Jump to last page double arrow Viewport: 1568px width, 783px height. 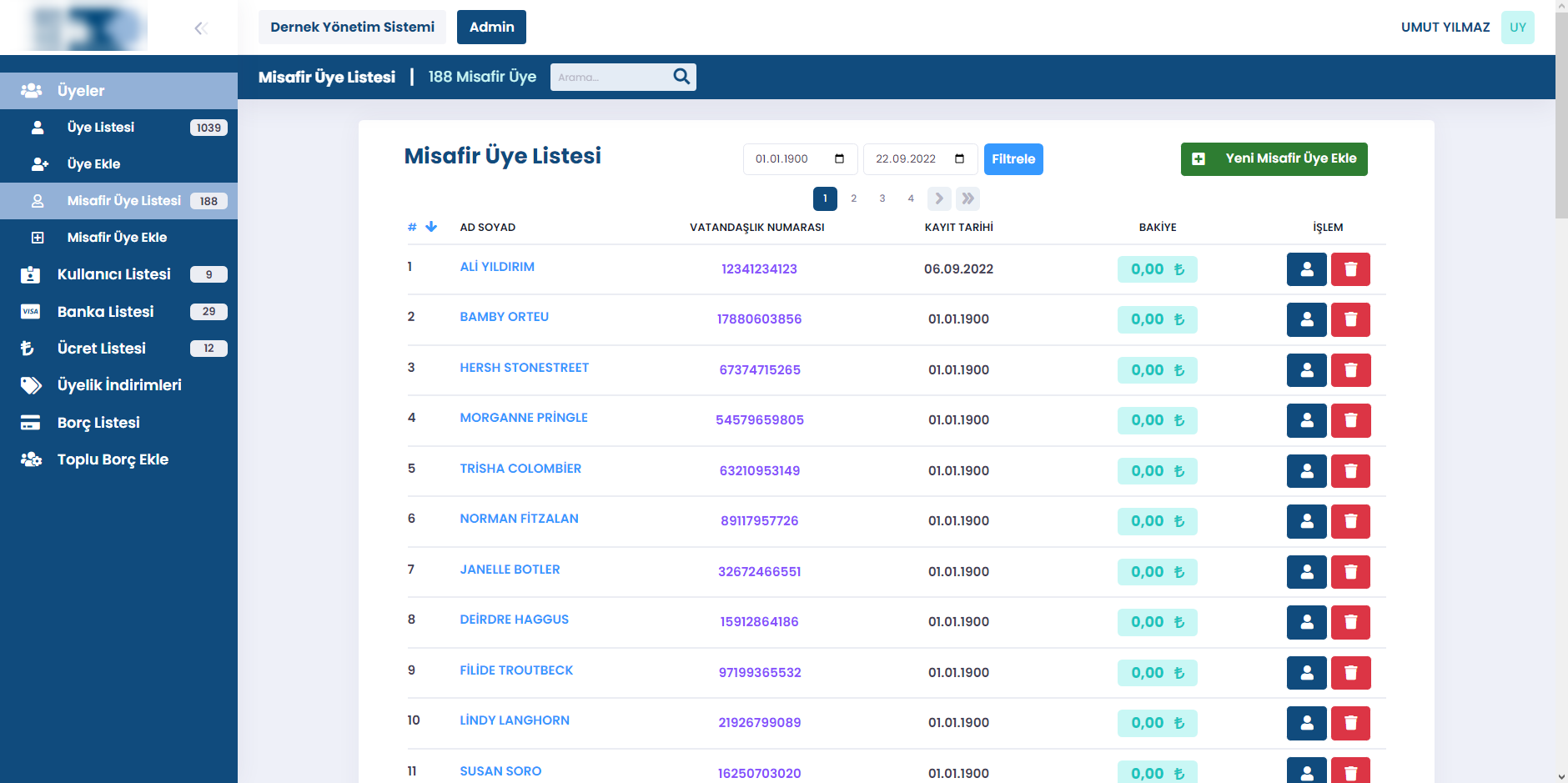click(x=967, y=198)
